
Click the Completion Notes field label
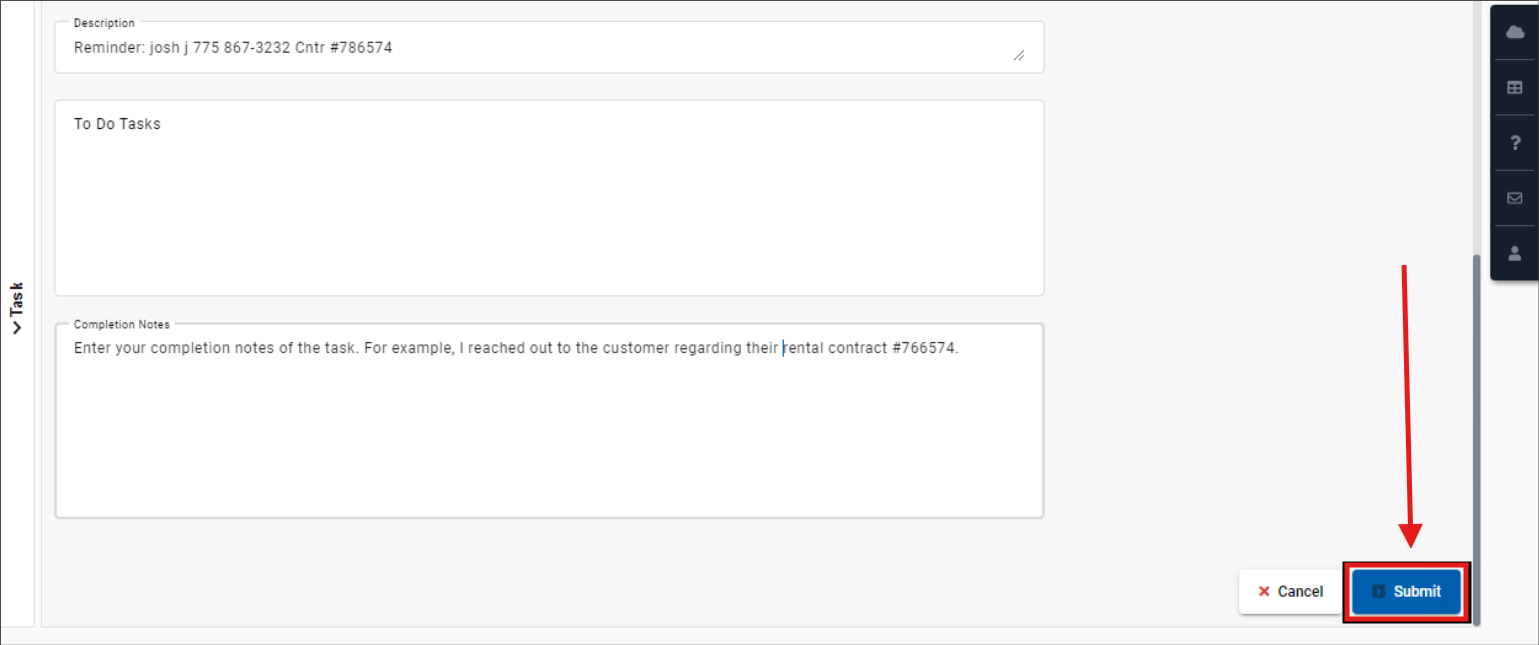(x=122, y=324)
